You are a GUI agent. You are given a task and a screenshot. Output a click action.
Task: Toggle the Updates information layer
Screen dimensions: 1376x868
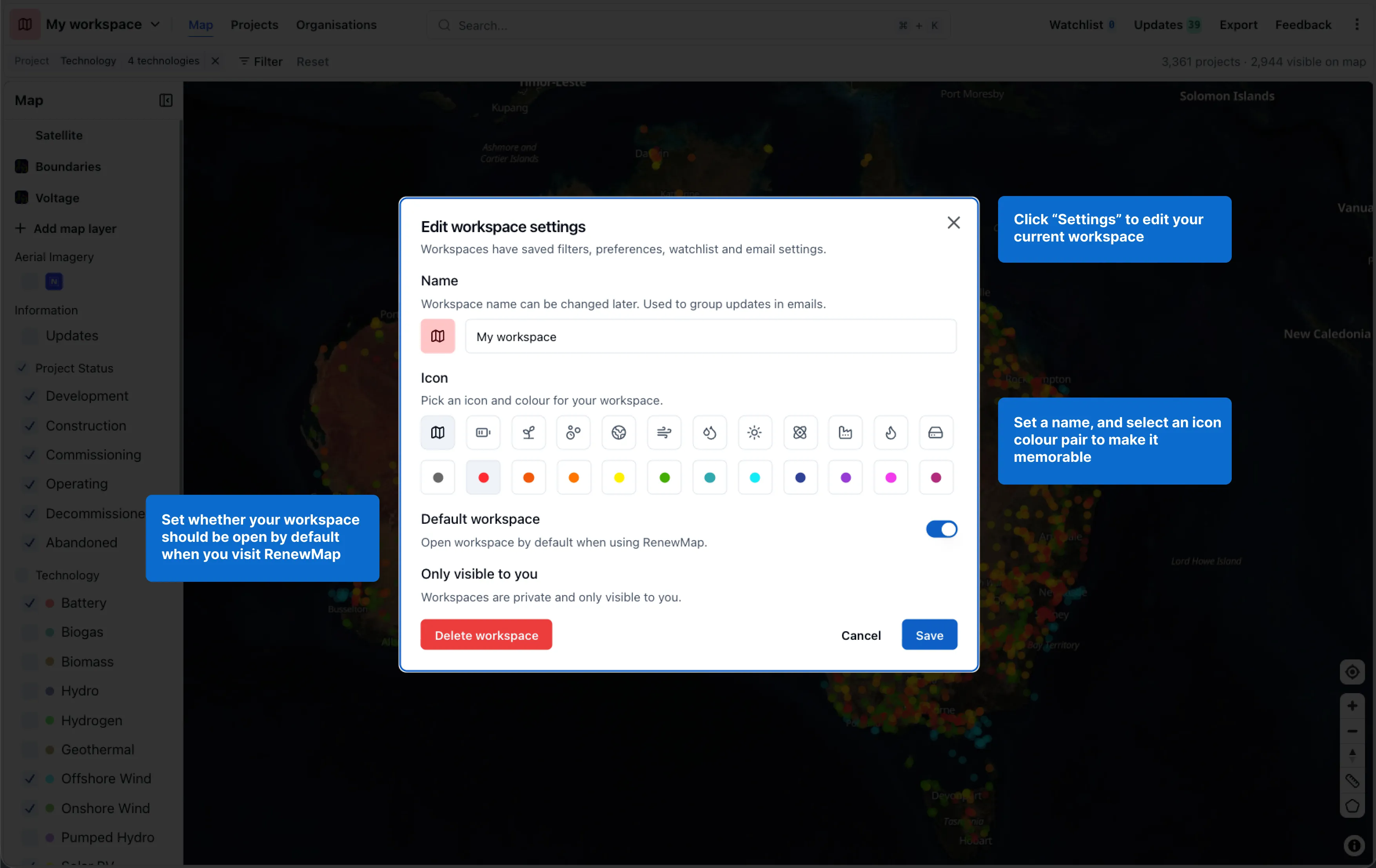click(30, 336)
